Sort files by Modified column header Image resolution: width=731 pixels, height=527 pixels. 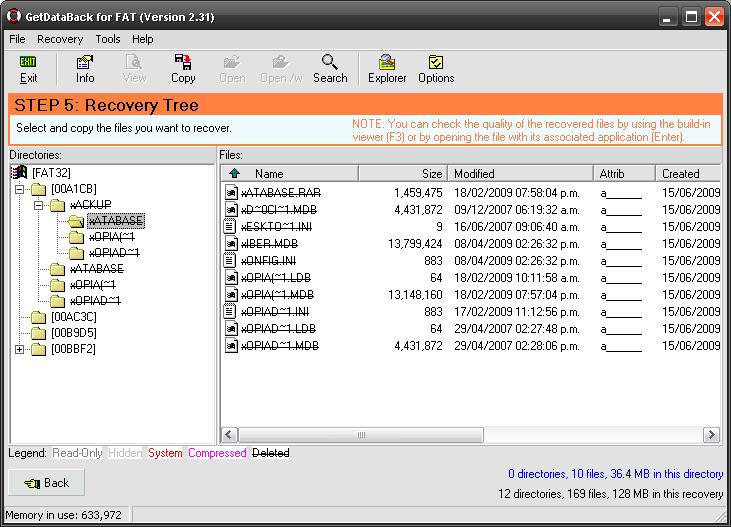(520, 173)
